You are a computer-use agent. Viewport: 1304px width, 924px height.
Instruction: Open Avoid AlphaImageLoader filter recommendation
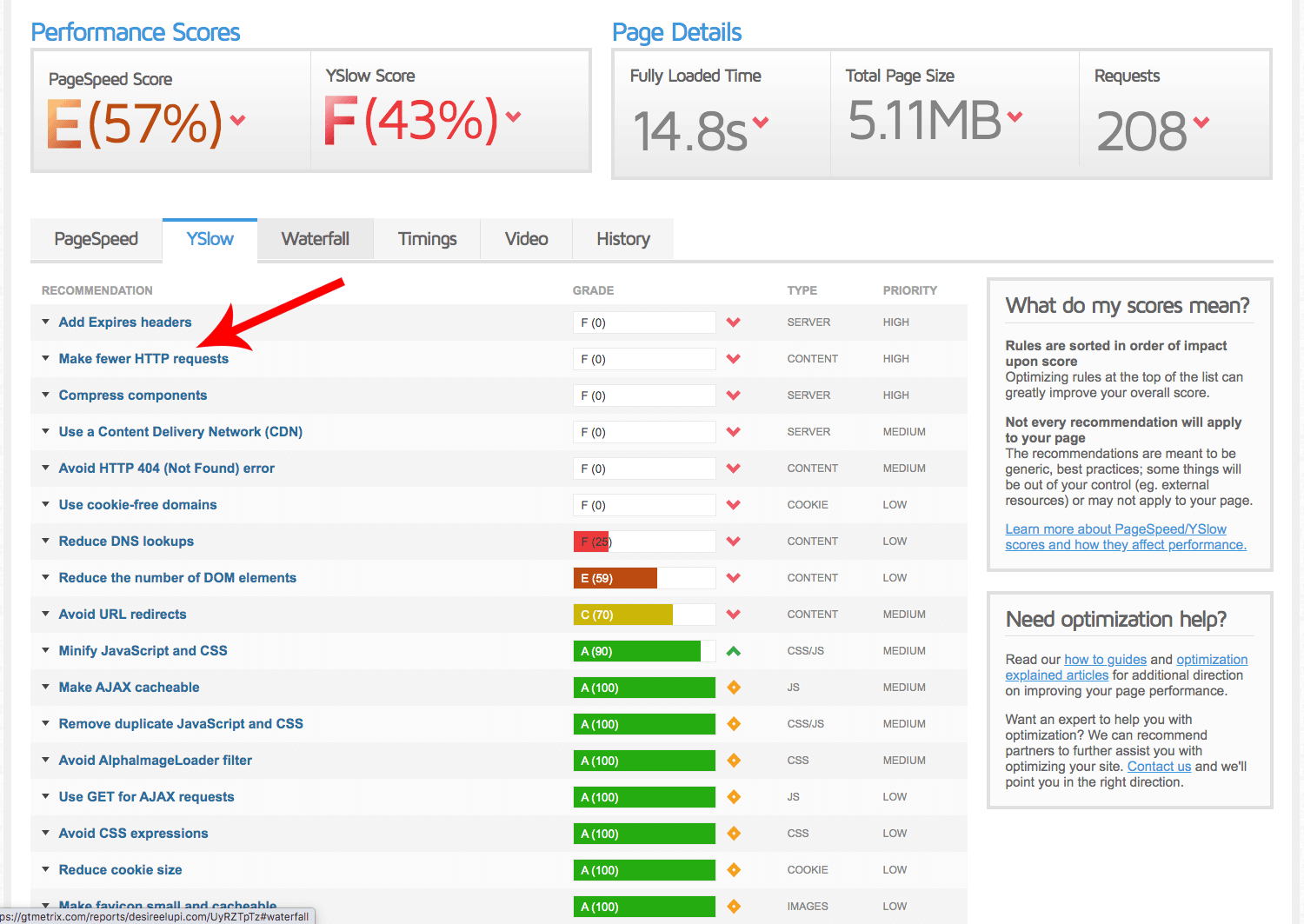coord(156,761)
